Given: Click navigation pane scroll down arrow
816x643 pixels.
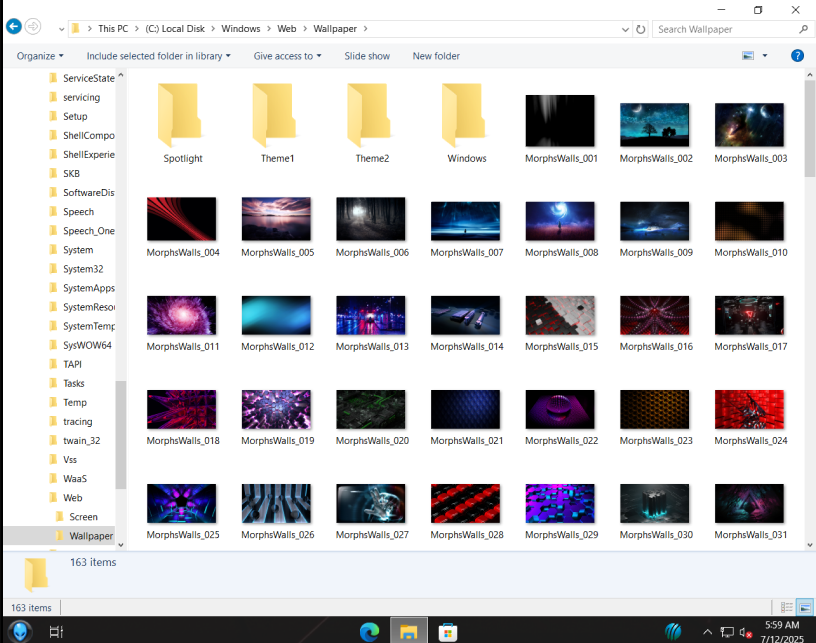Looking at the screenshot, I should [x=121, y=545].
